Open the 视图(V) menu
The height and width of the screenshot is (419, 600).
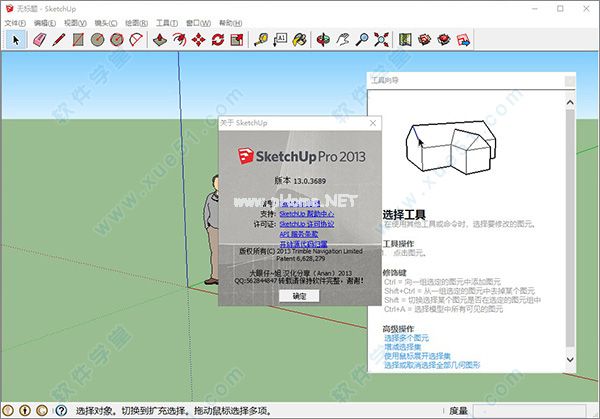(75, 23)
